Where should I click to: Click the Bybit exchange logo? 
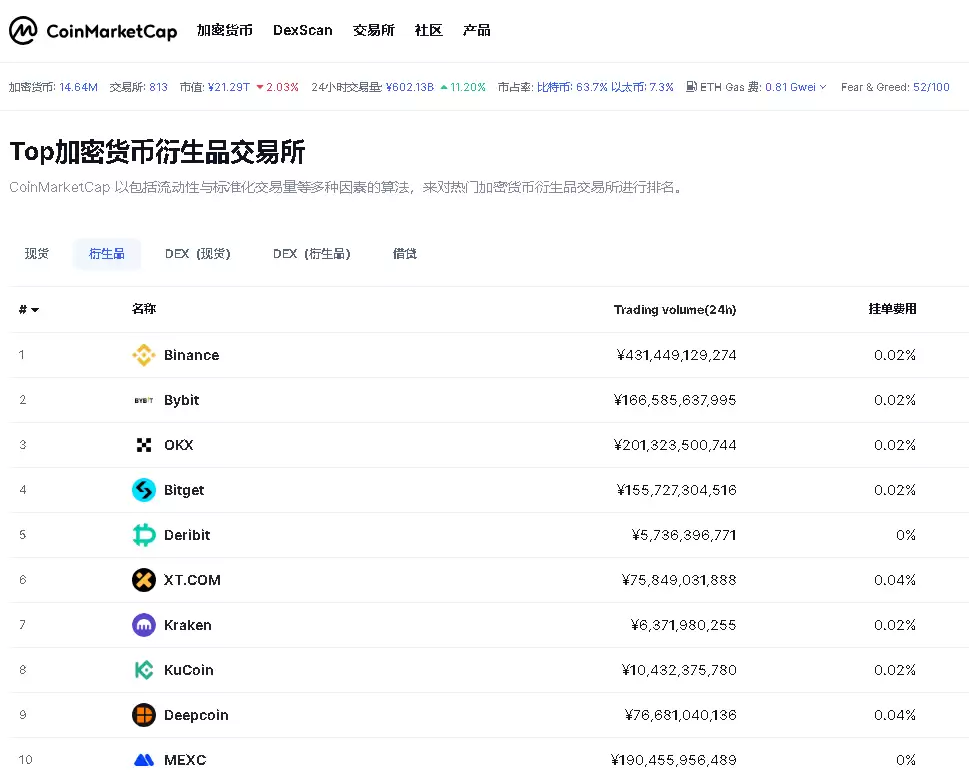pos(144,400)
